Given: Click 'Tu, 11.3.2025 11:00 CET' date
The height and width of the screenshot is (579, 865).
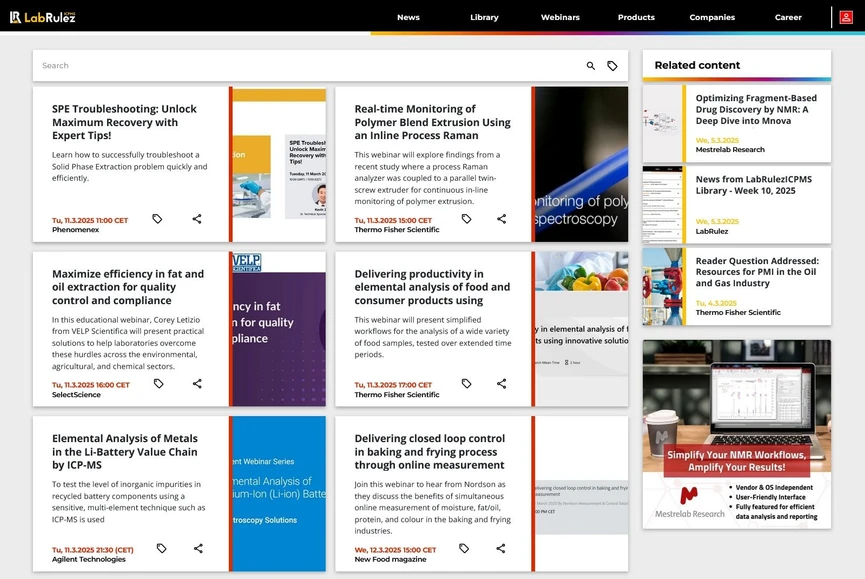Looking at the screenshot, I should [90, 220].
